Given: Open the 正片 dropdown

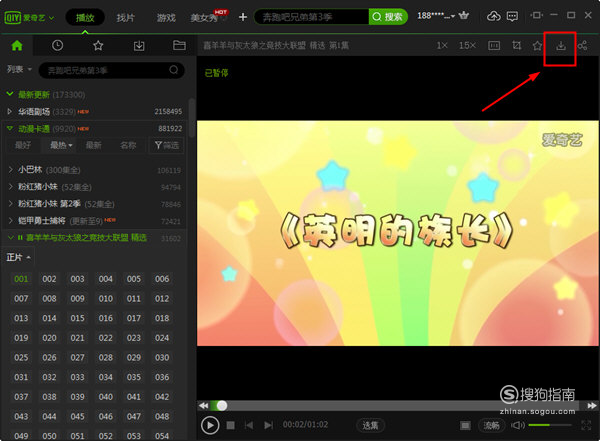Looking at the screenshot, I should [19, 257].
